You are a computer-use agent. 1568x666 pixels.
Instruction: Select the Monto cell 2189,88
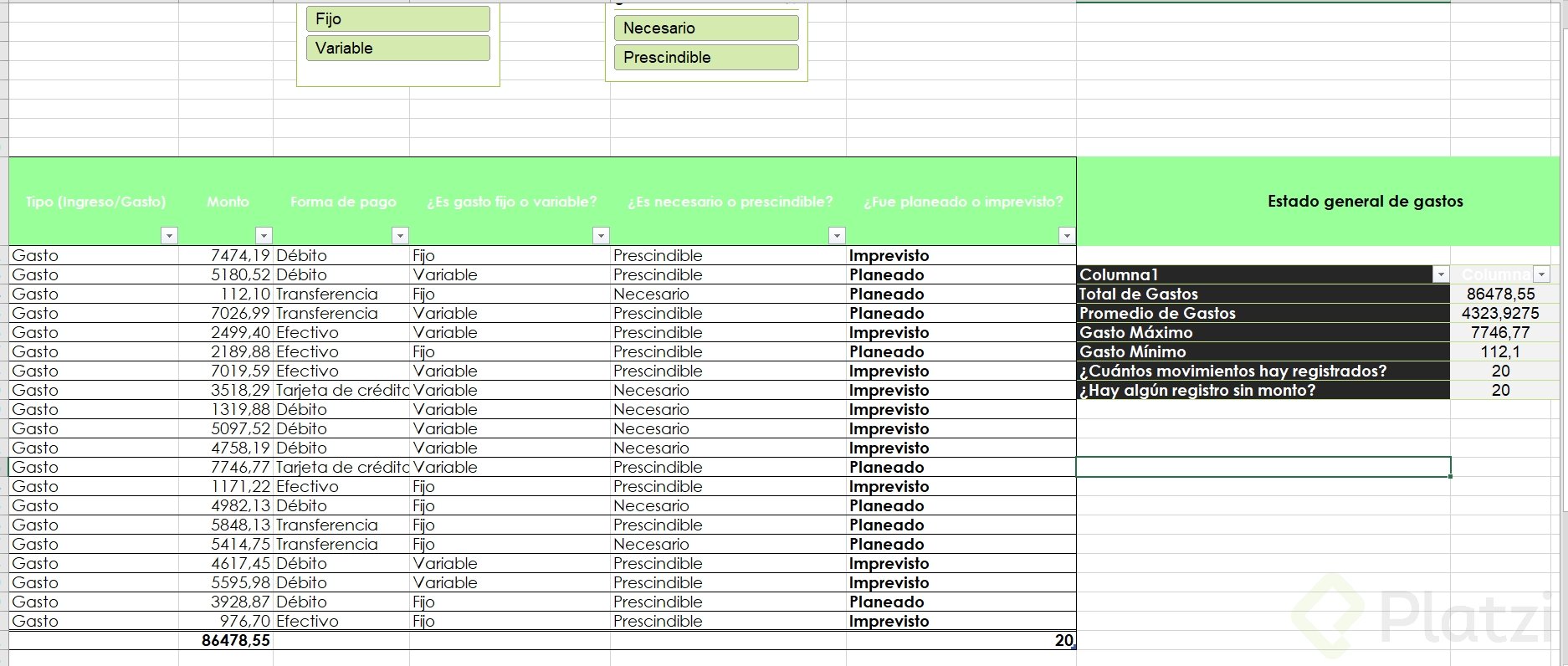(x=226, y=351)
